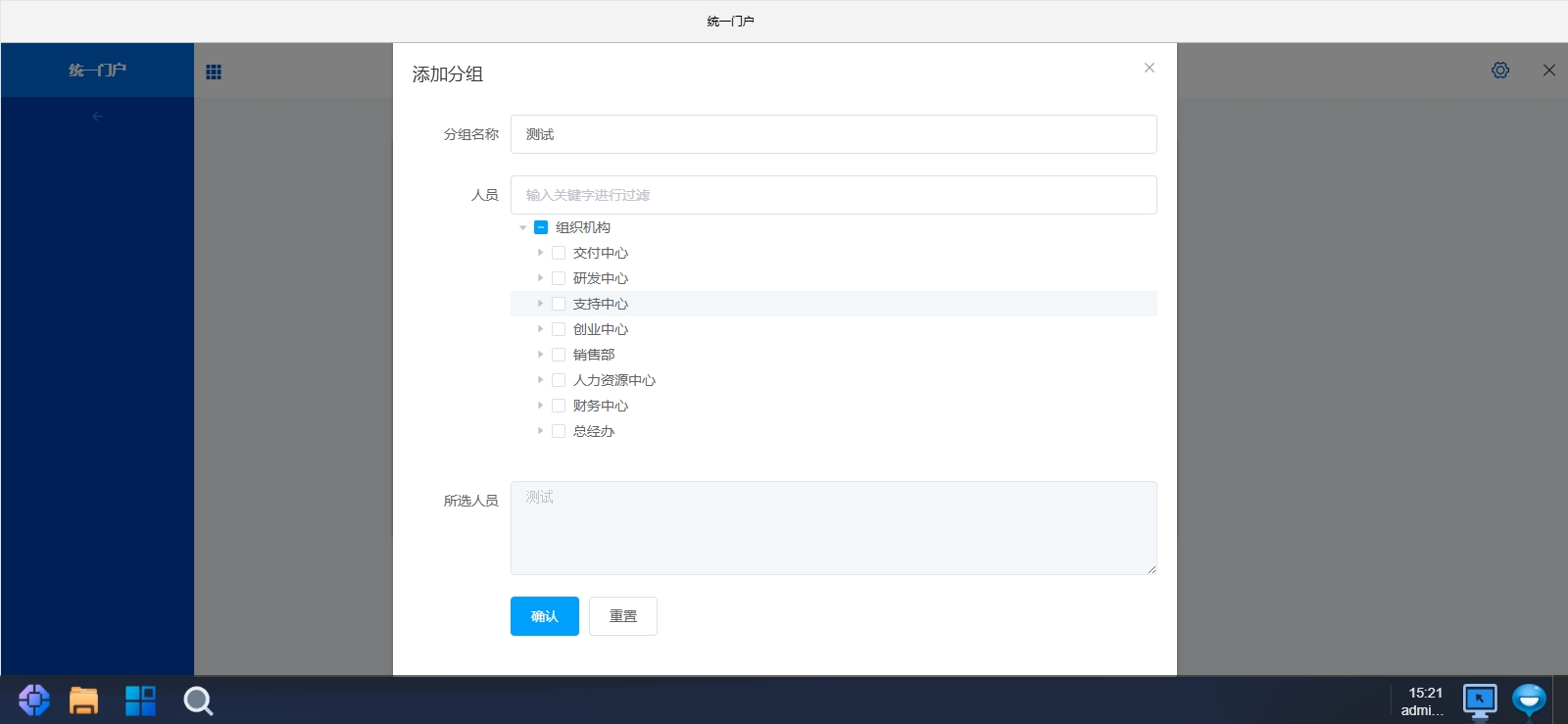The image size is (1568, 724).
Task: Open the blue tiles taskbar icon
Action: coord(140,700)
